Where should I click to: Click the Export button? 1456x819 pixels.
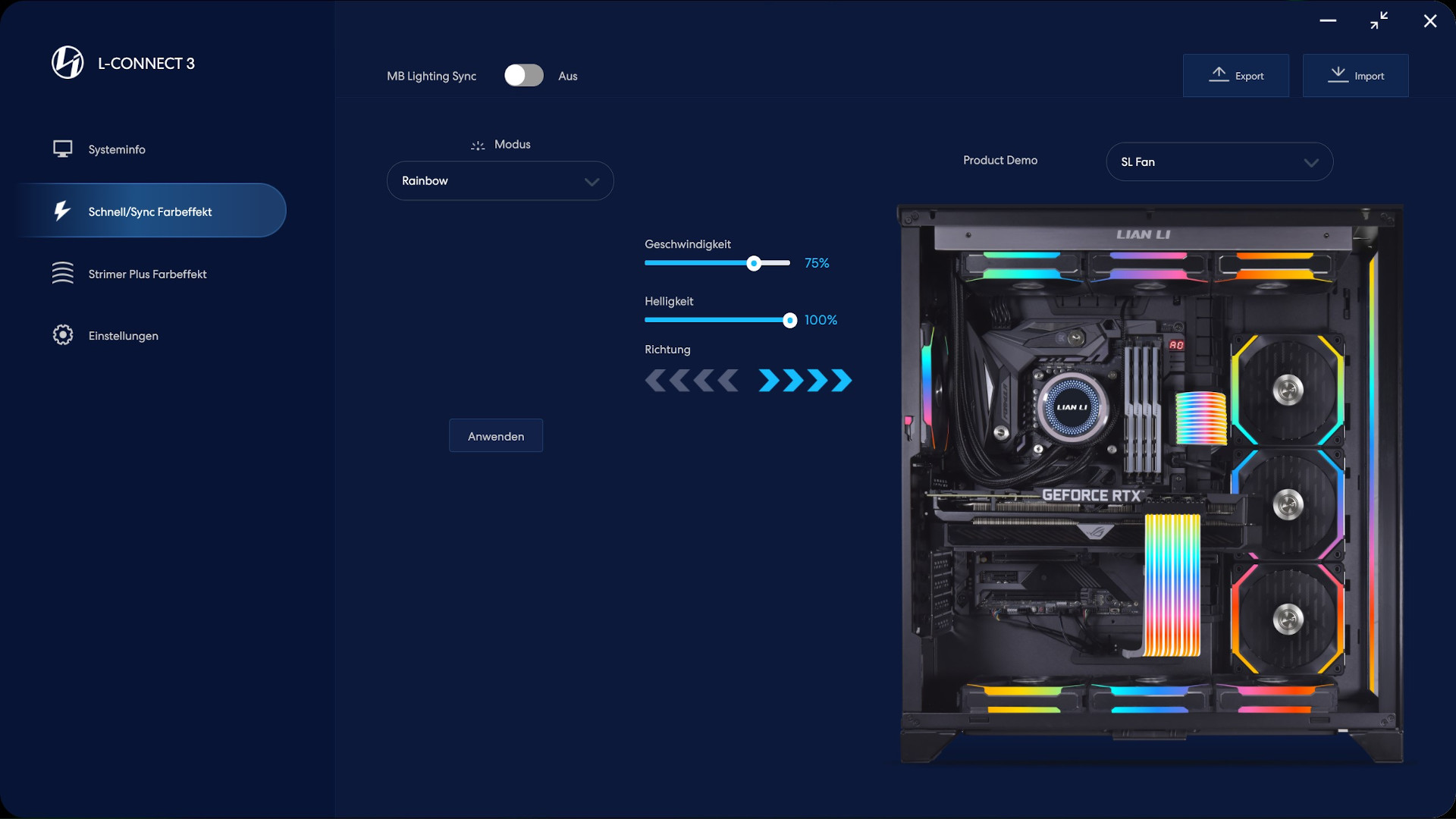tap(1235, 75)
